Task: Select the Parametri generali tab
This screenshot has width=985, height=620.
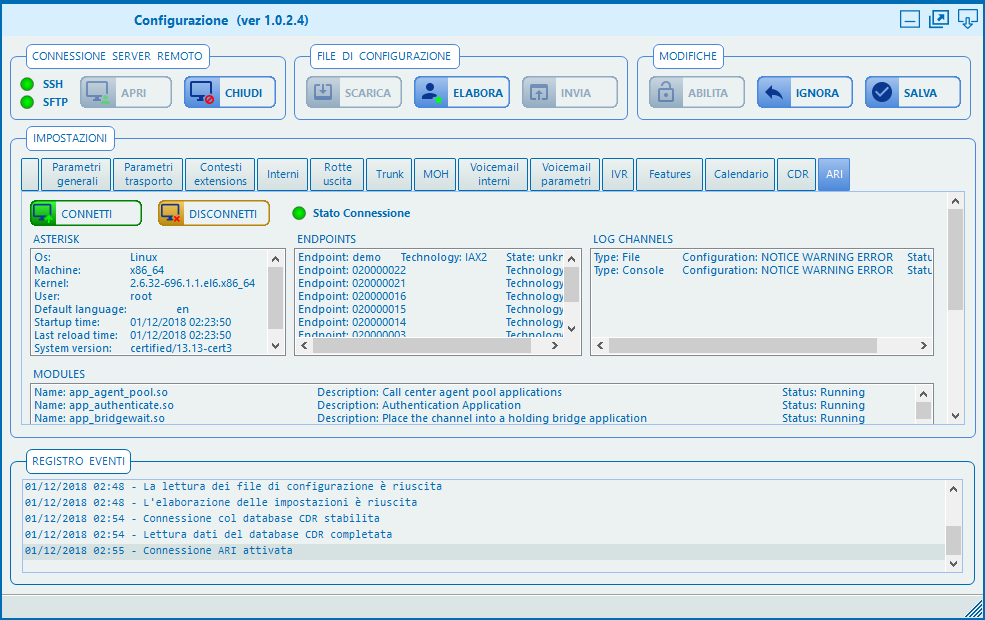Action: coord(76,174)
